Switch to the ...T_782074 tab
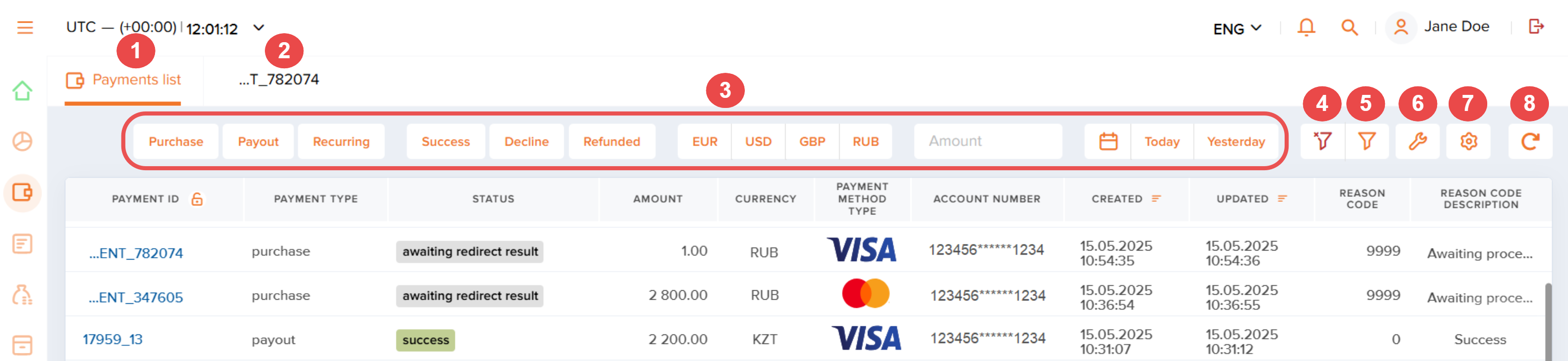The image size is (1568, 361). 279,80
